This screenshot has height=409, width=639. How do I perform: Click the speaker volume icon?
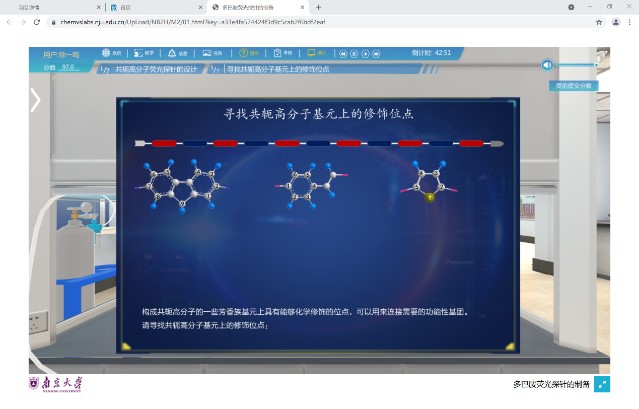click(x=547, y=65)
